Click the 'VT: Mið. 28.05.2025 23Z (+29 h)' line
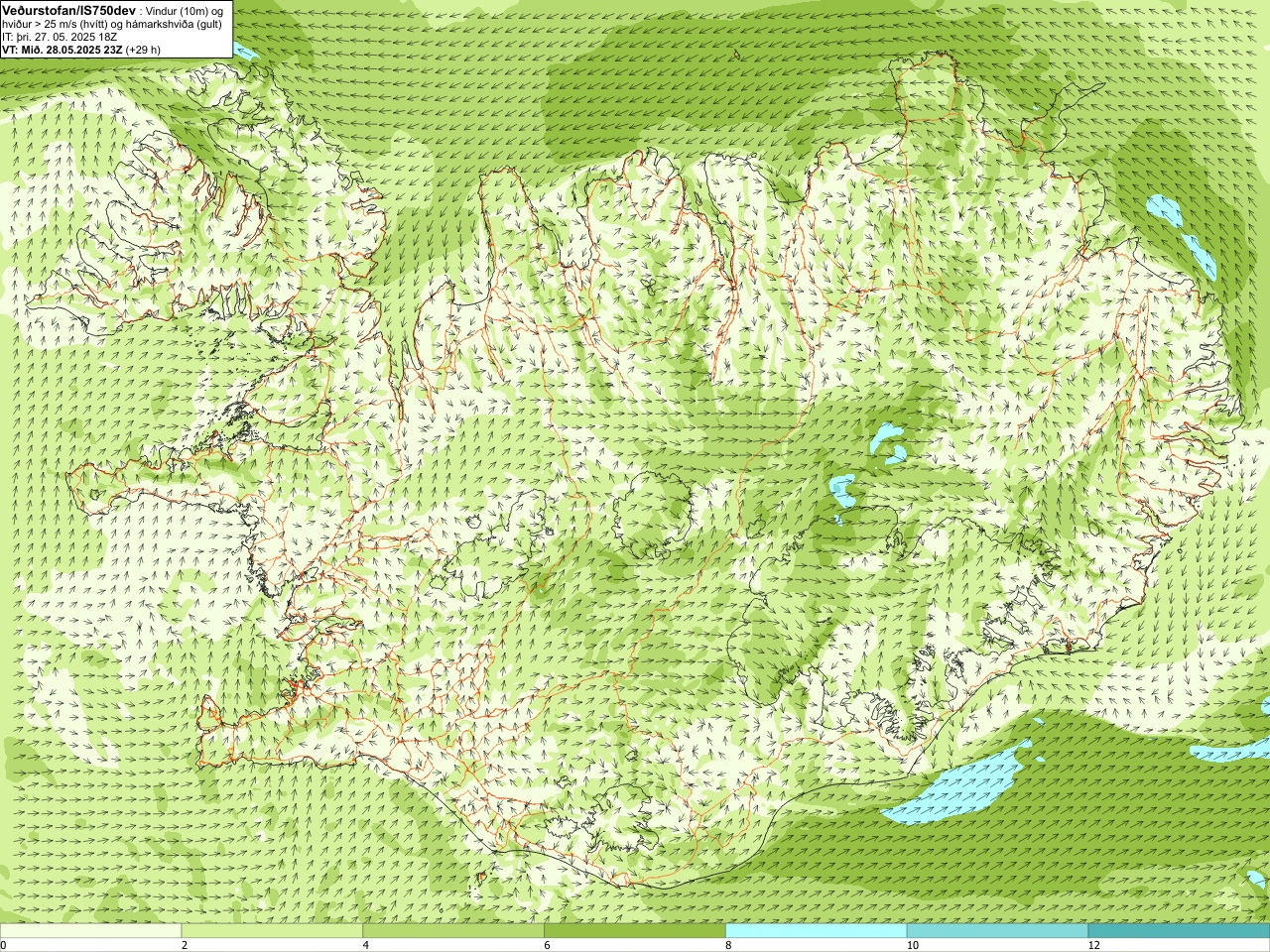The width and height of the screenshot is (1270, 952). coord(81,49)
